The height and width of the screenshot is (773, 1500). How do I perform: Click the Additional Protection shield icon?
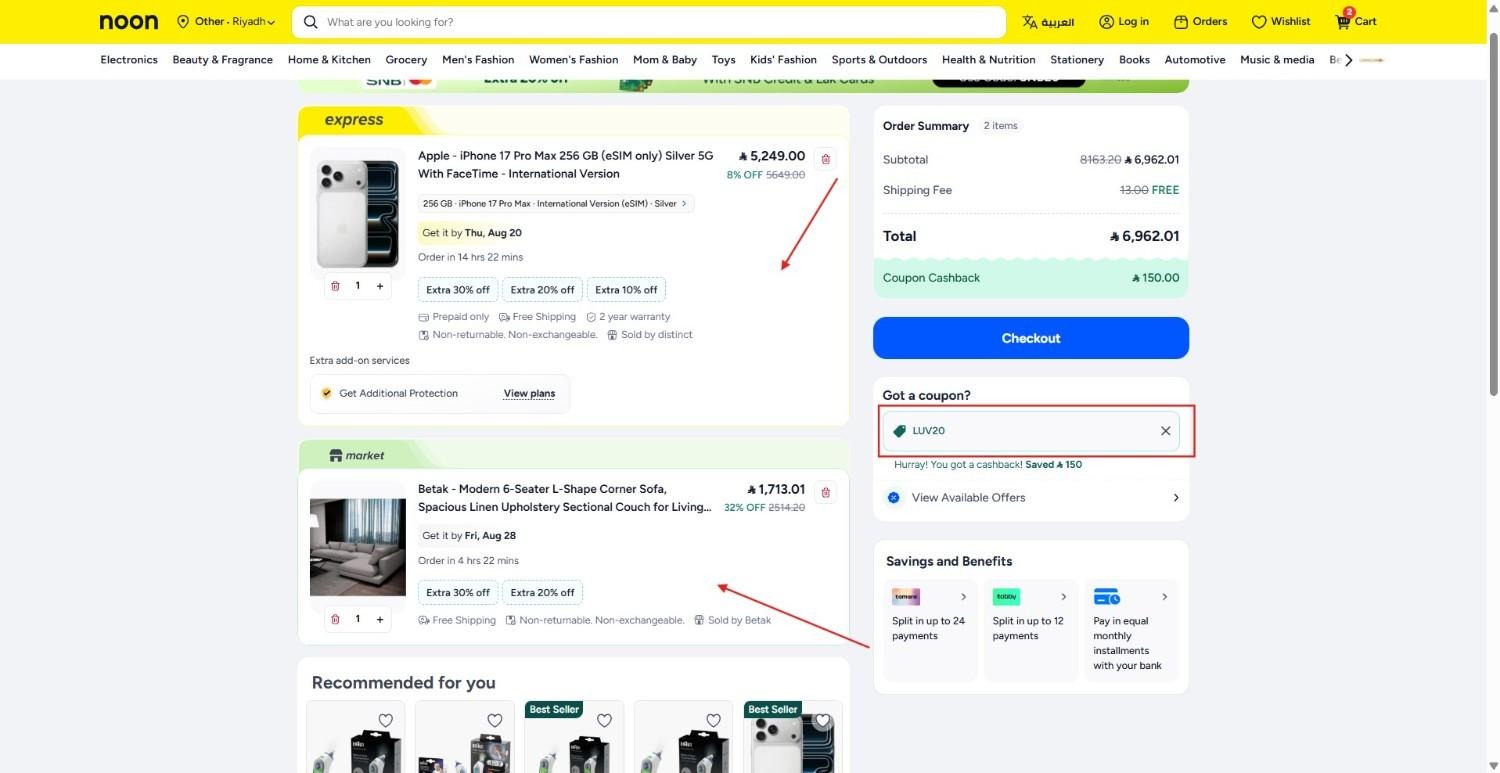[x=326, y=393]
